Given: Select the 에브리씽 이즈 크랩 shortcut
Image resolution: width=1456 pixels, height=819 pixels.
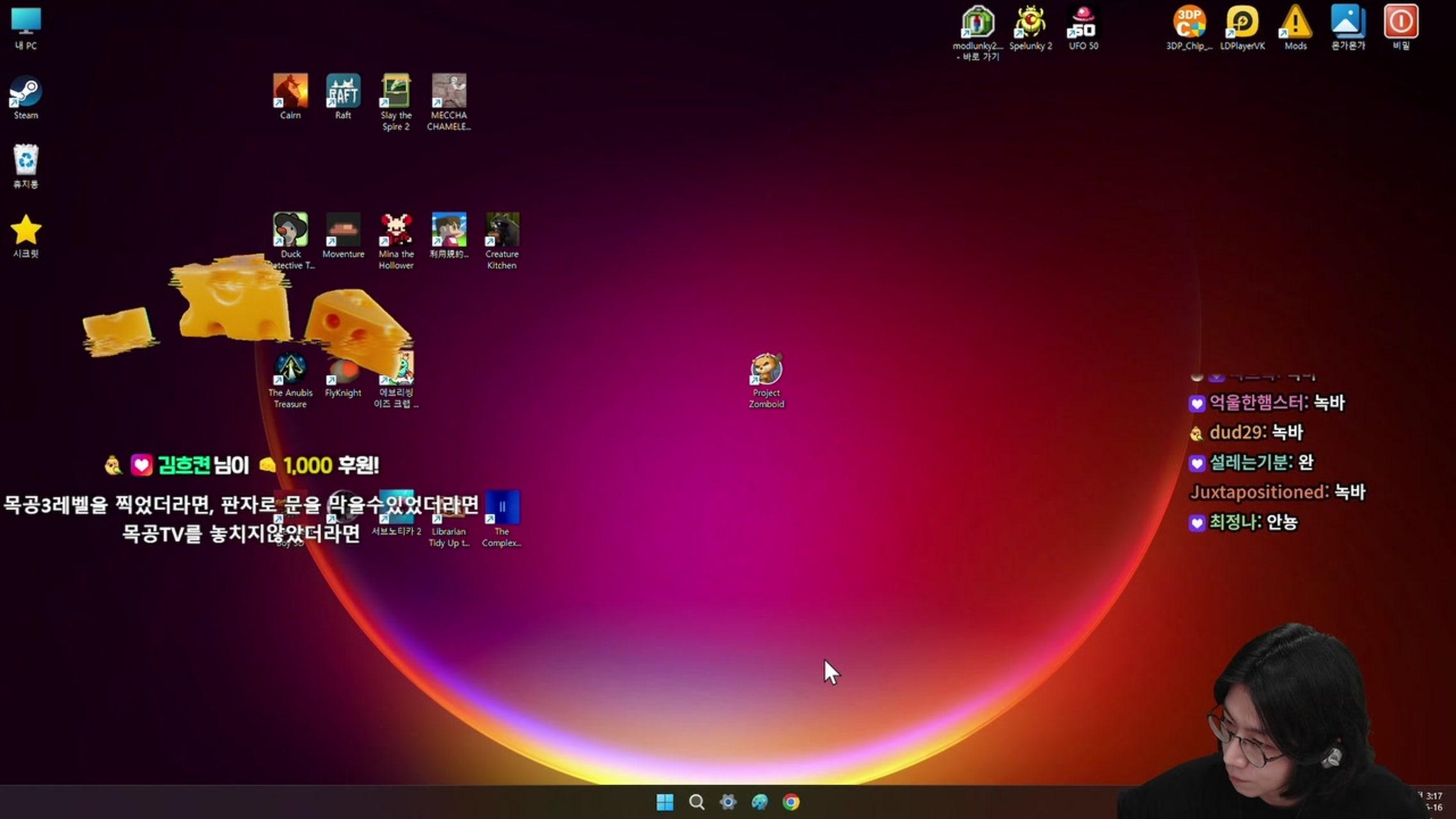Looking at the screenshot, I should coord(396,380).
